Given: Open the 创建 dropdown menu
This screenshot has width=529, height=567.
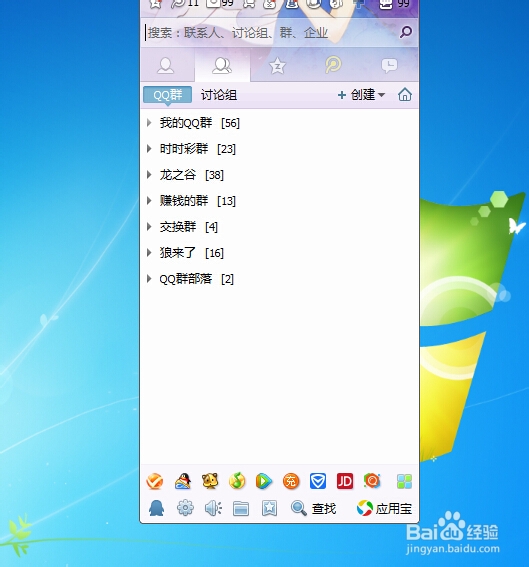Looking at the screenshot, I should pyautogui.click(x=362, y=95).
